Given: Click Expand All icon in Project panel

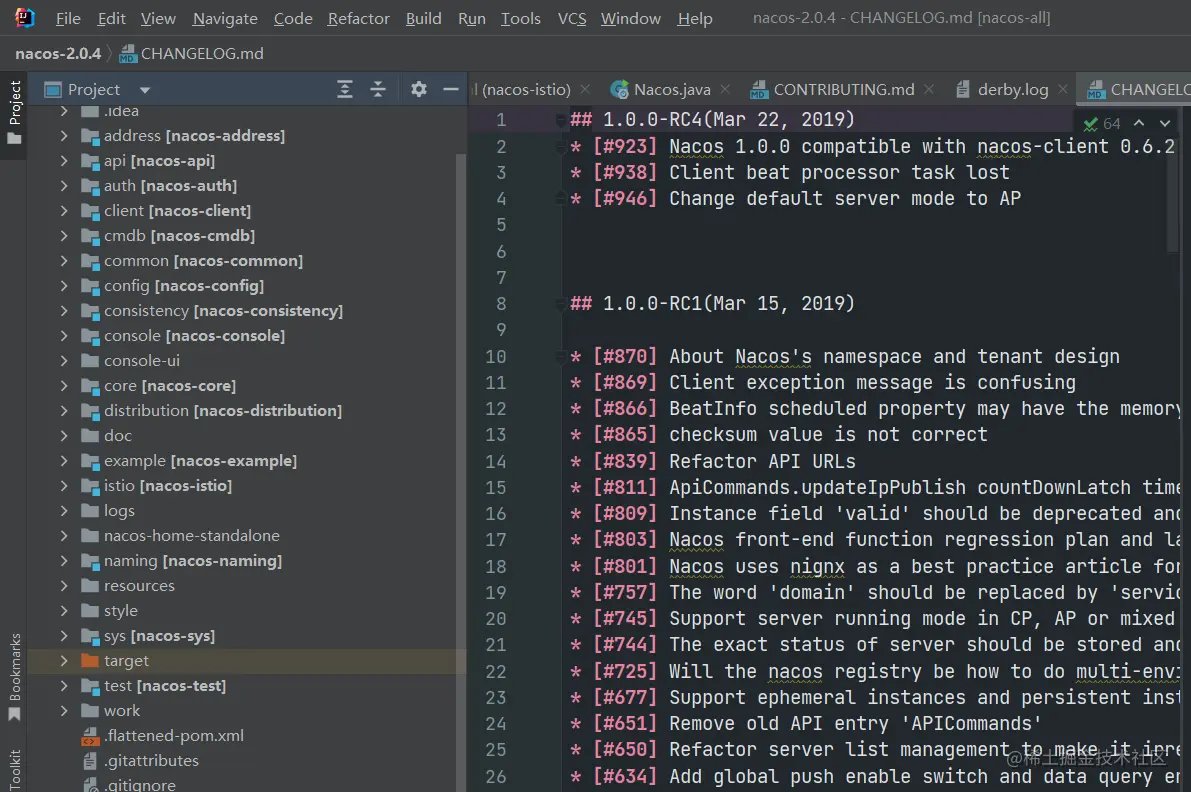Looking at the screenshot, I should pos(344,89).
